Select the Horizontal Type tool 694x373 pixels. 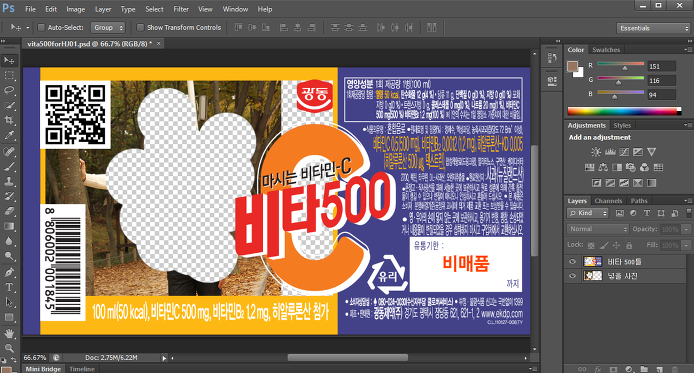pyautogui.click(x=9, y=288)
